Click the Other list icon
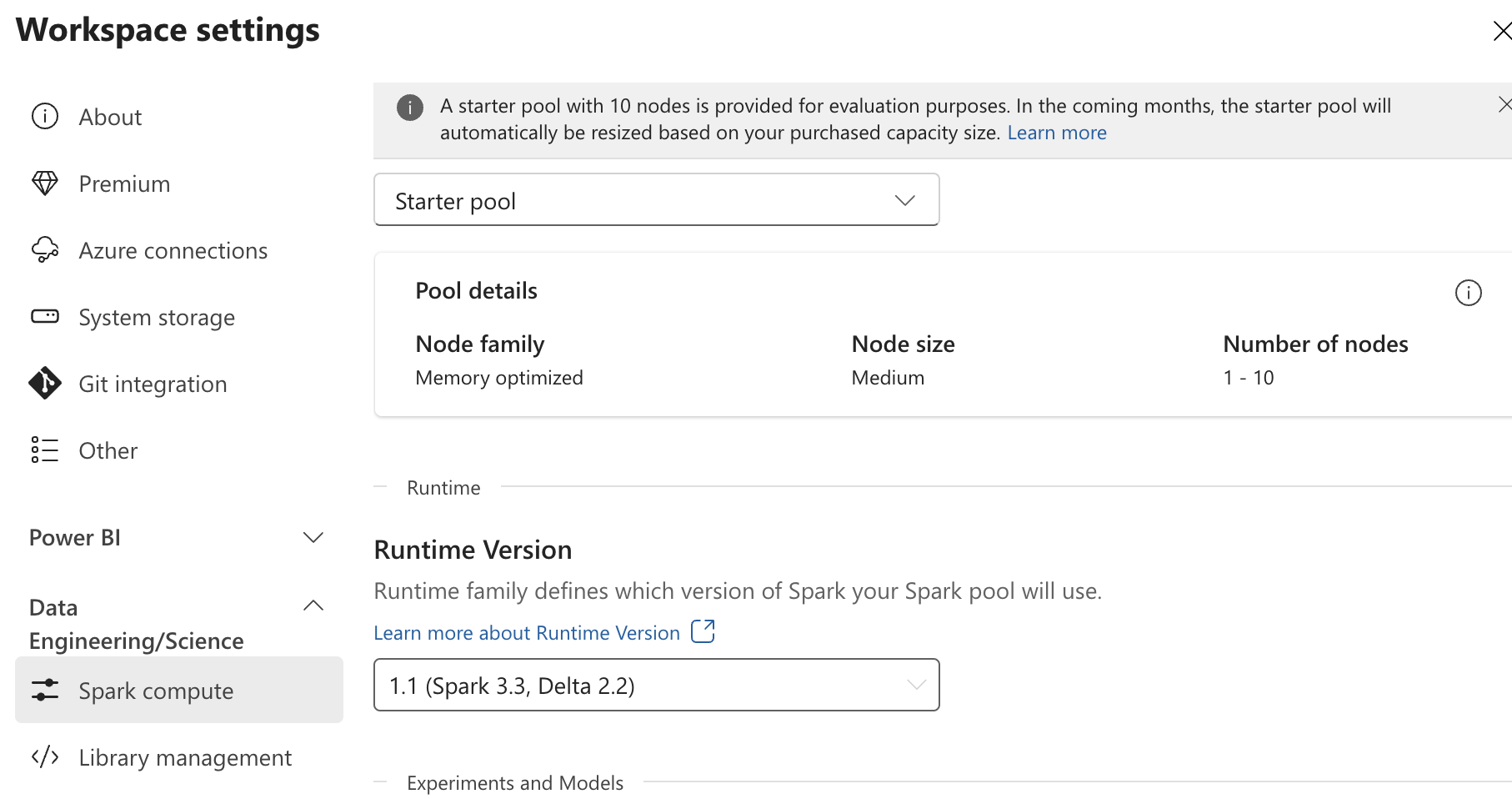The height and width of the screenshot is (799, 1512). point(45,450)
